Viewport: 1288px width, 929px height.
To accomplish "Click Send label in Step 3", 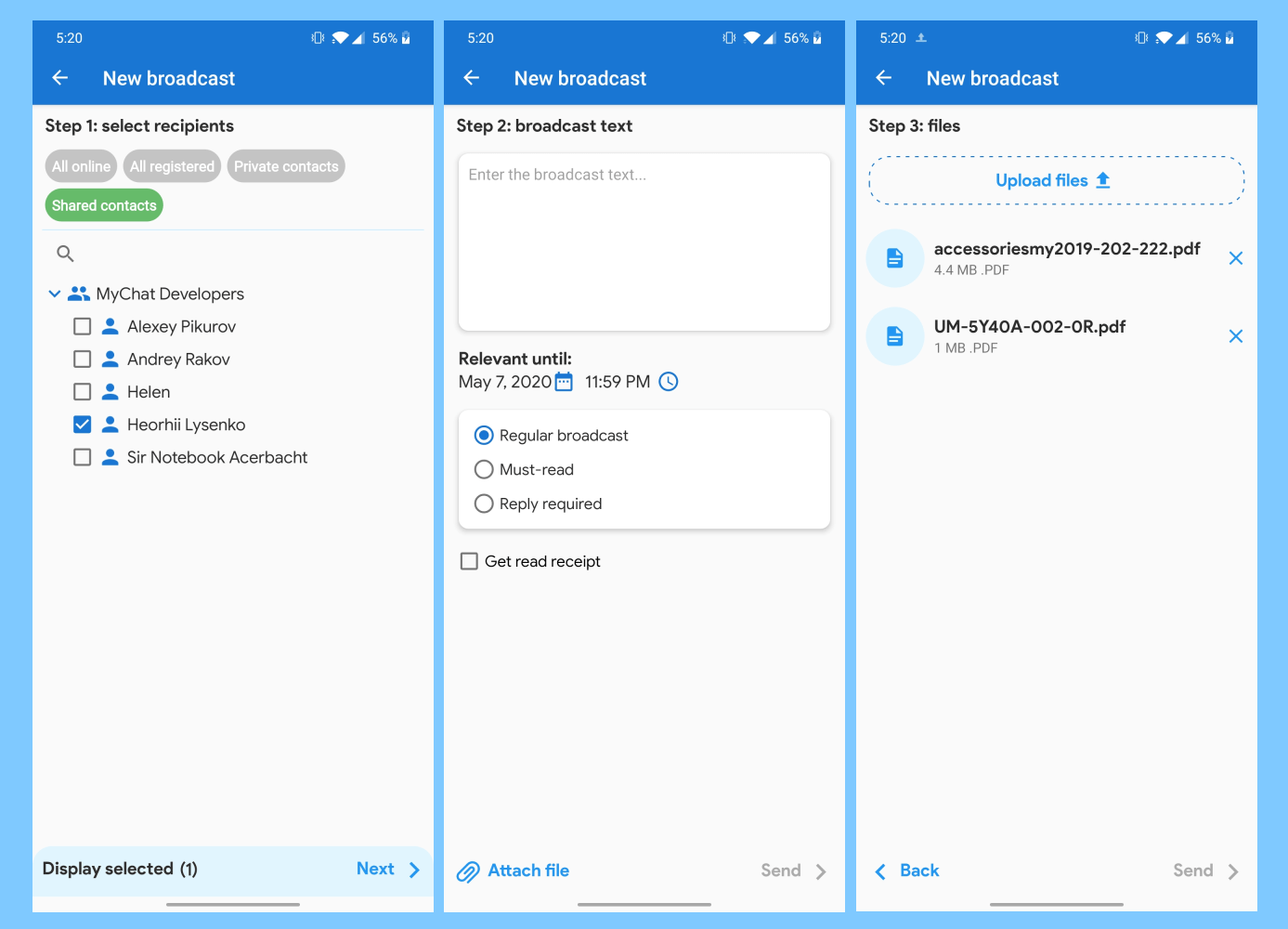I will pos(1193,871).
